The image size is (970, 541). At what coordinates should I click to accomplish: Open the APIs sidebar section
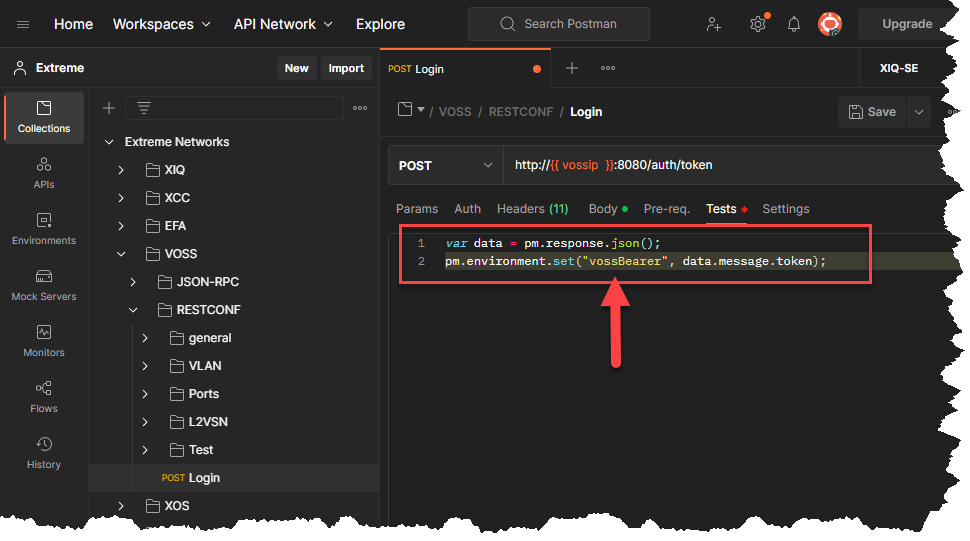(x=44, y=173)
